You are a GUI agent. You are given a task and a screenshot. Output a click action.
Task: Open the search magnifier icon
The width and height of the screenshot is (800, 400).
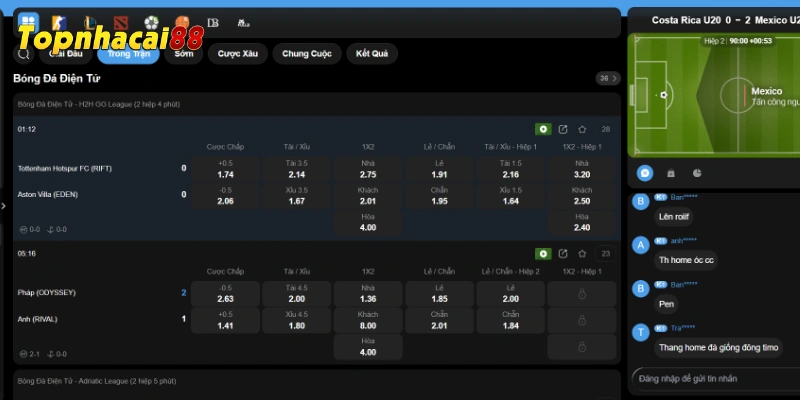[x=23, y=54]
